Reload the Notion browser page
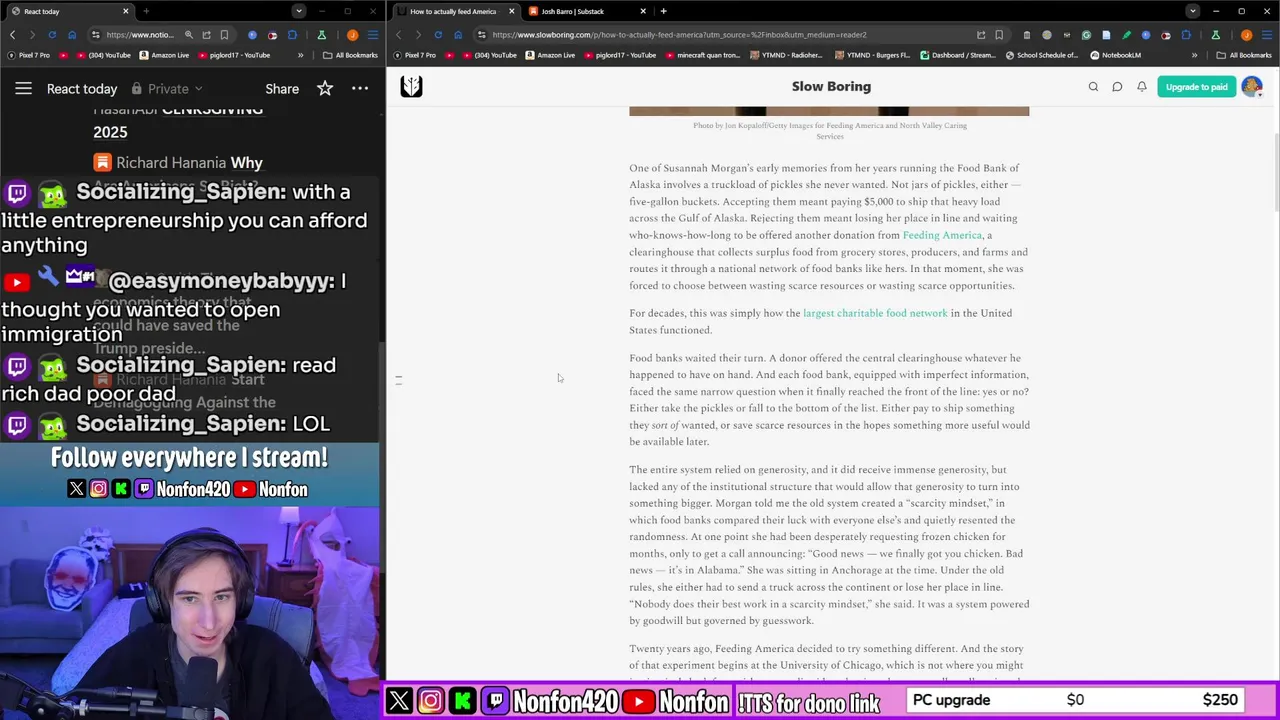1280x720 pixels. (52, 35)
